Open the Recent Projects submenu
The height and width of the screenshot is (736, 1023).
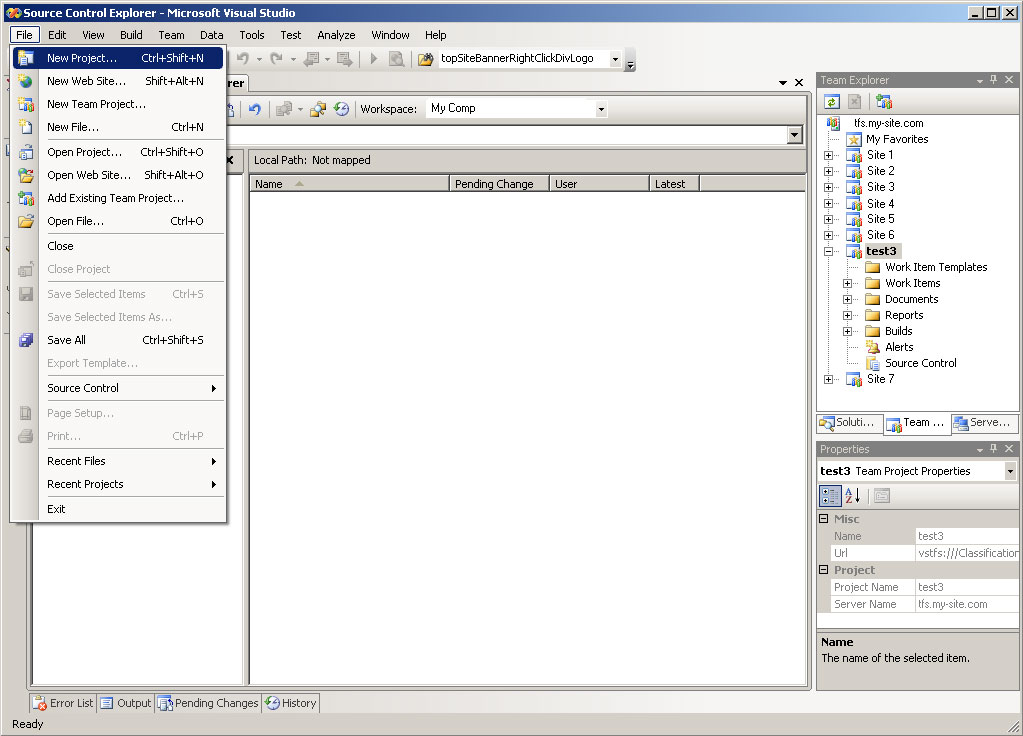click(x=118, y=484)
